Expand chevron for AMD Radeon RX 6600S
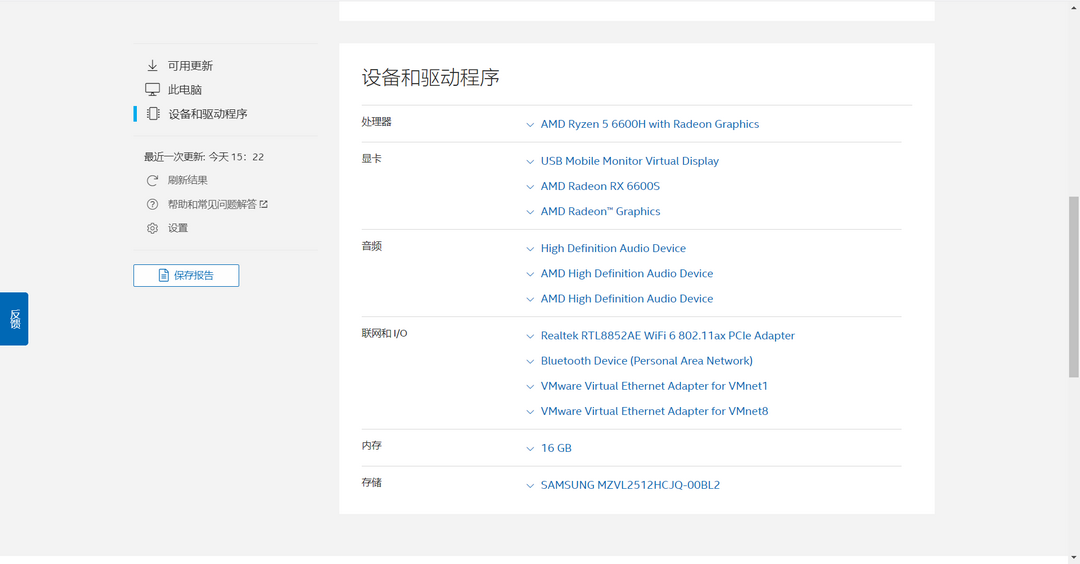The image size is (1080, 564). pos(530,187)
